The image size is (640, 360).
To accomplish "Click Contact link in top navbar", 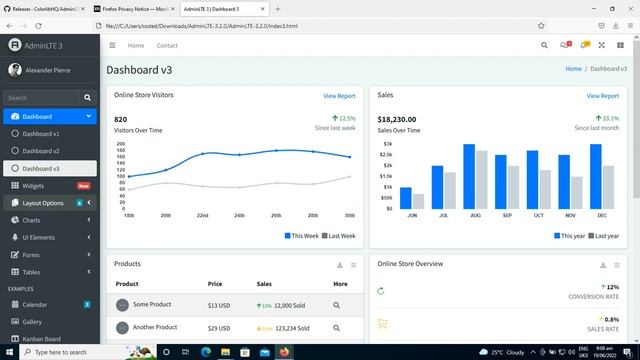I will point(167,45).
